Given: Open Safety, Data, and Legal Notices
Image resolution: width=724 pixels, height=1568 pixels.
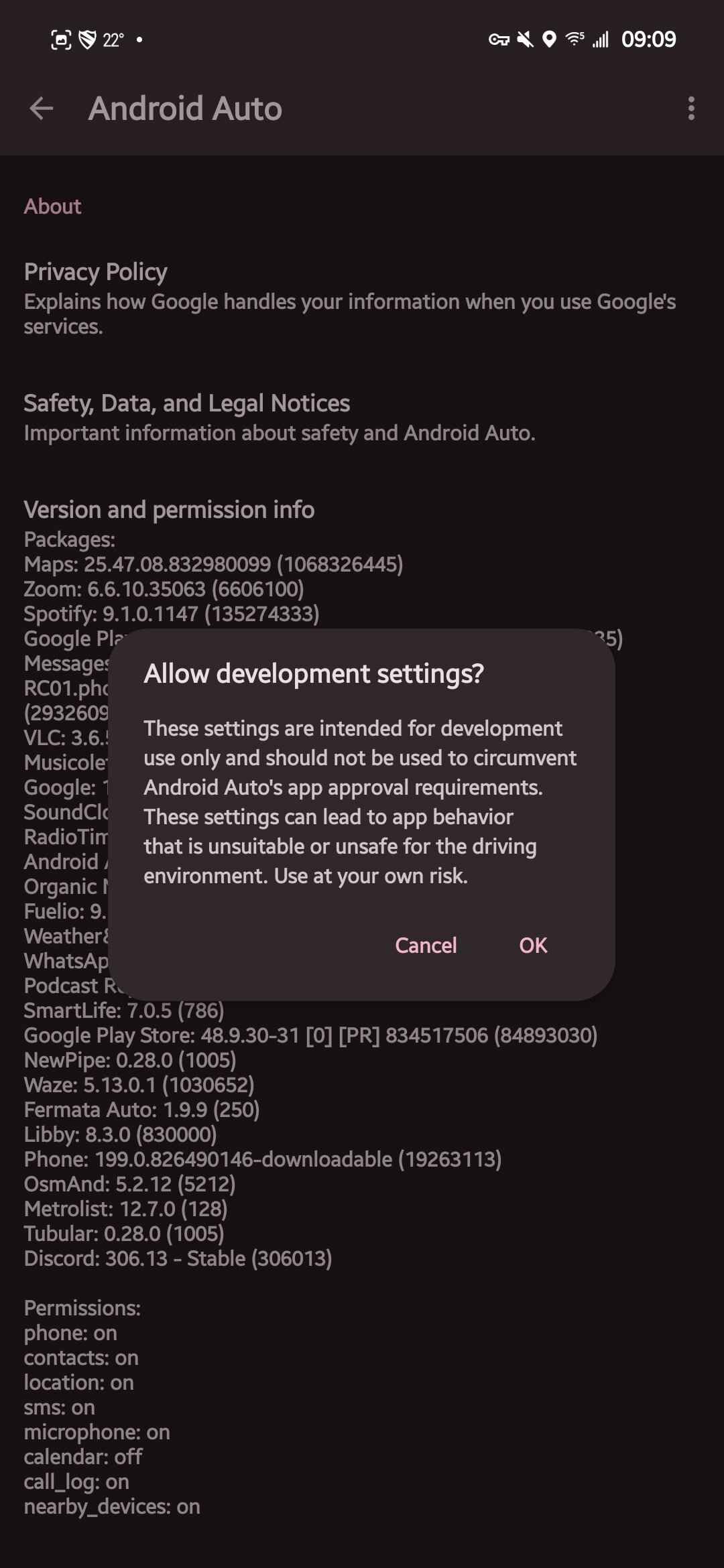Looking at the screenshot, I should click(x=186, y=403).
